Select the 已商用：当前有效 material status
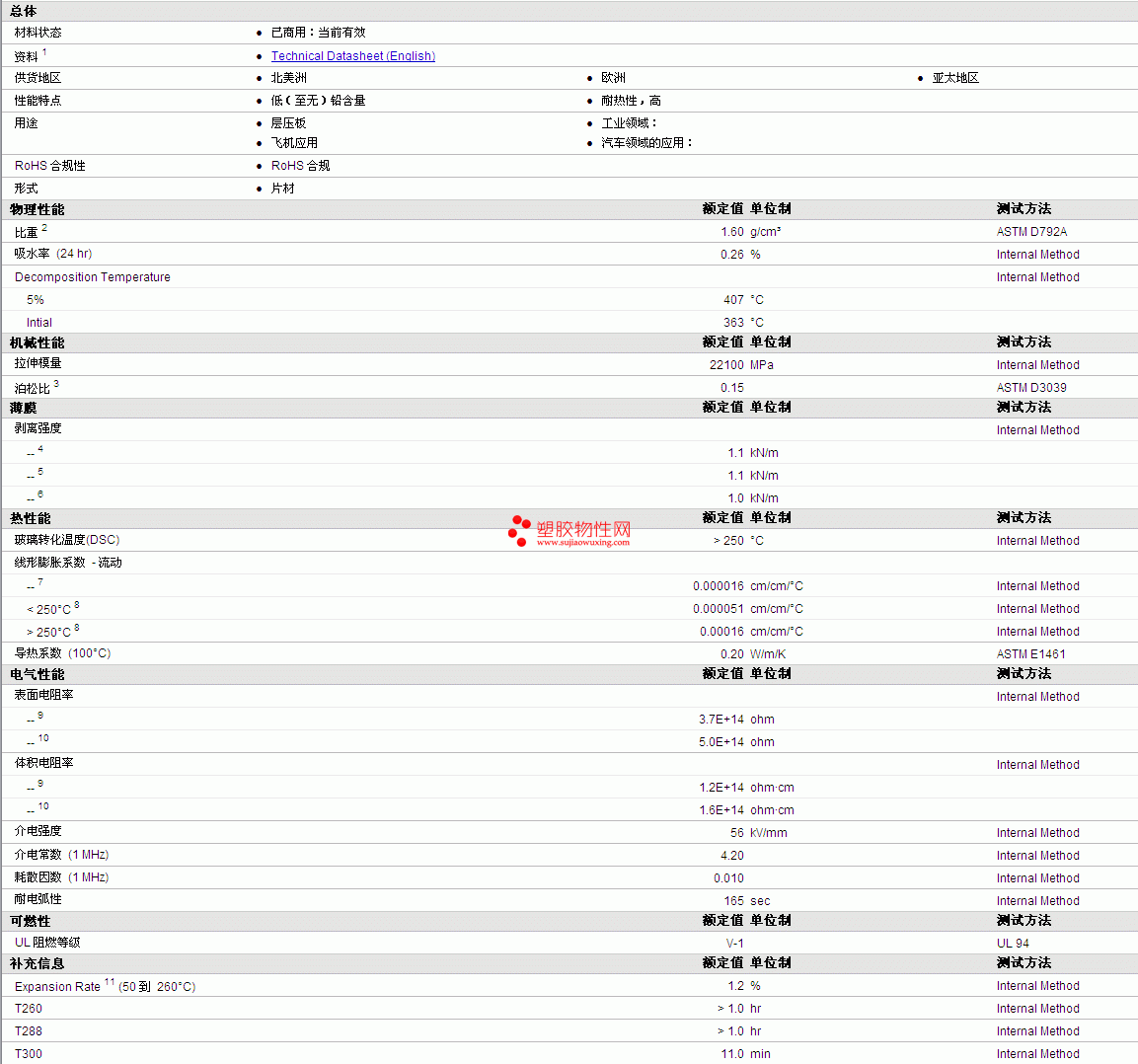1138x1064 pixels. (318, 32)
